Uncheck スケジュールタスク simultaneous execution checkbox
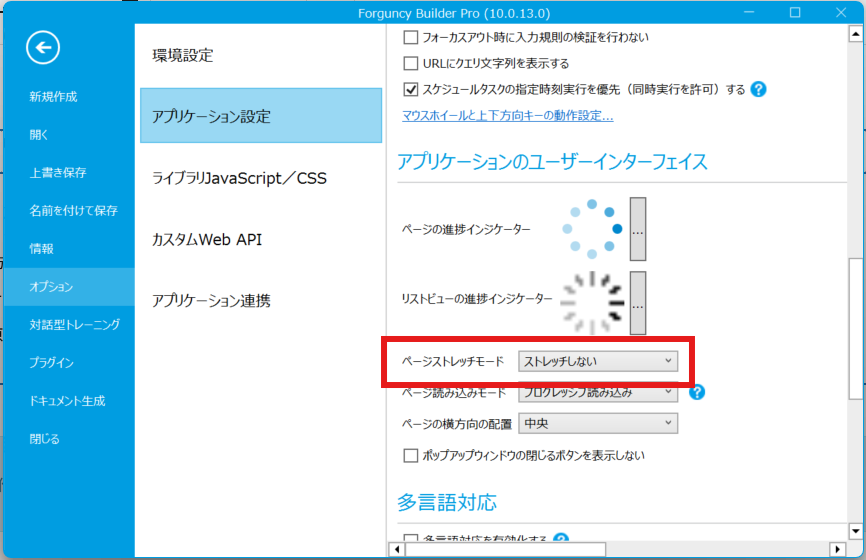The width and height of the screenshot is (866, 560). [410, 89]
